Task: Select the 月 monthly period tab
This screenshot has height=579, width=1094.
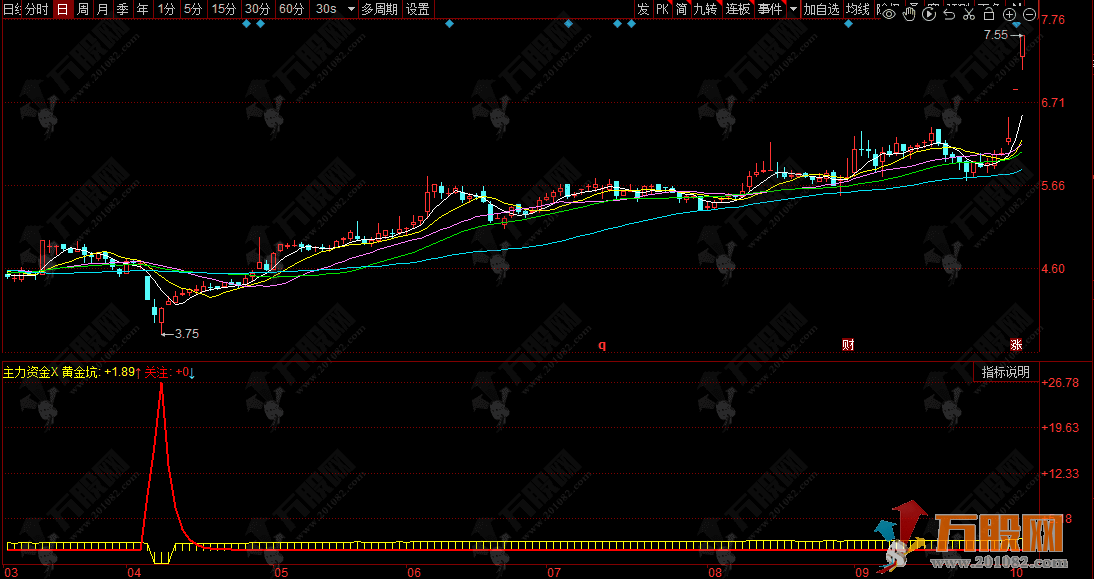Action: point(103,9)
